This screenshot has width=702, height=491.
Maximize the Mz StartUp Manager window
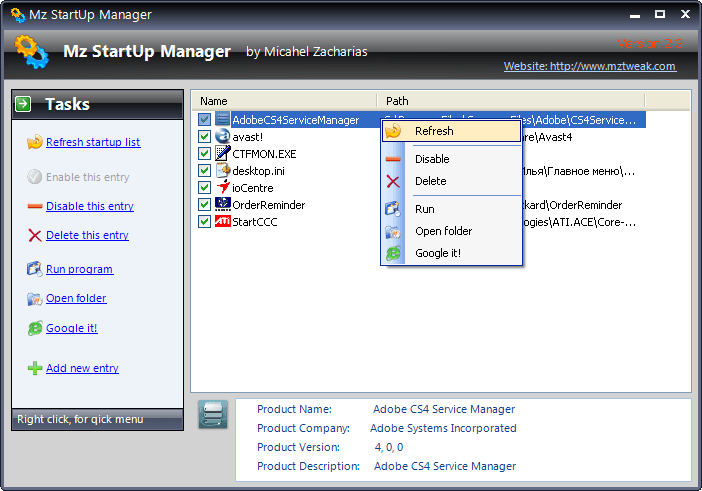(660, 14)
